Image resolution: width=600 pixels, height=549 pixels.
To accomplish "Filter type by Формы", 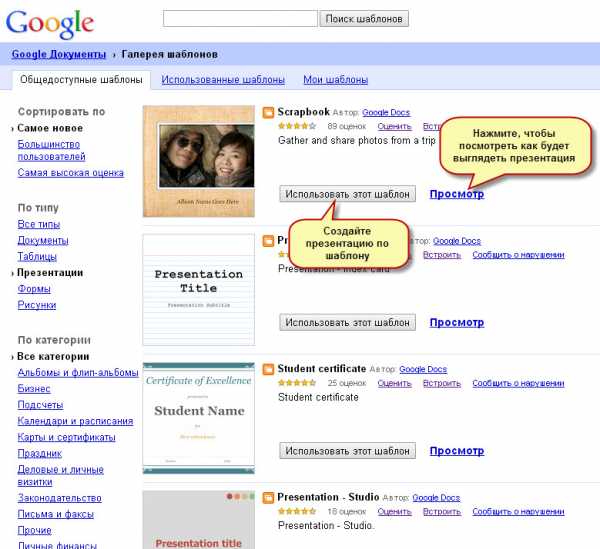I will coord(34,289).
